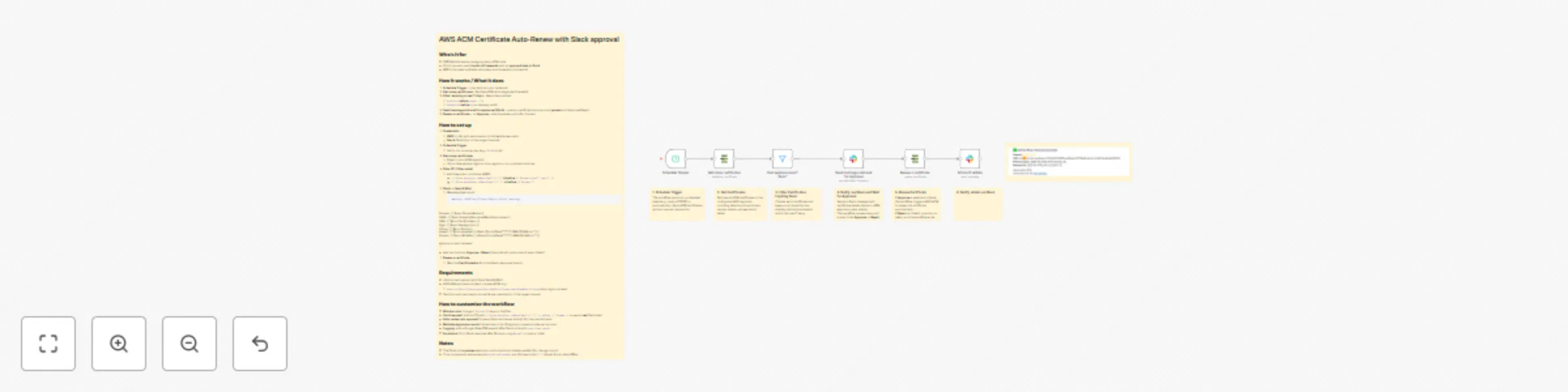Viewport: 1568px width, 392px height.
Task: Click the '1. Schedule Trigger' sticky note
Action: [x=678, y=204]
